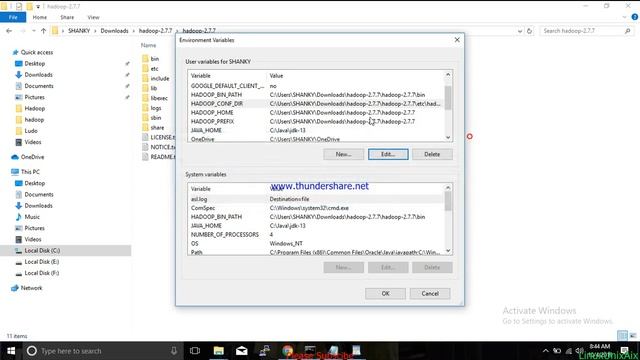Screen dimensions: 640x360
Task: Open the View ribbon tab
Action: [x=93, y=17]
